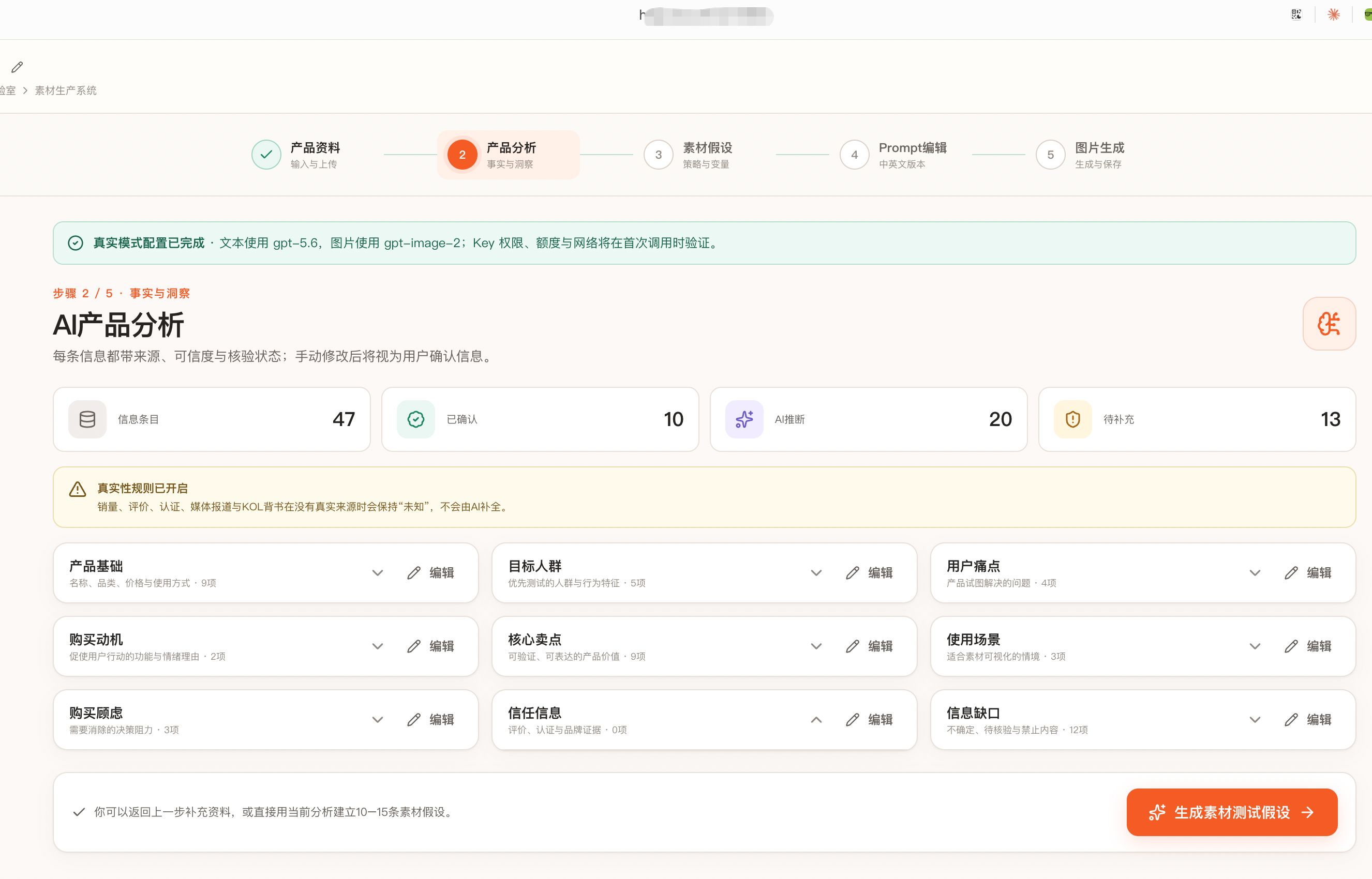Image resolution: width=1372 pixels, height=879 pixels.
Task: Click the 真实模式配置已完成 text
Action: coord(148,243)
